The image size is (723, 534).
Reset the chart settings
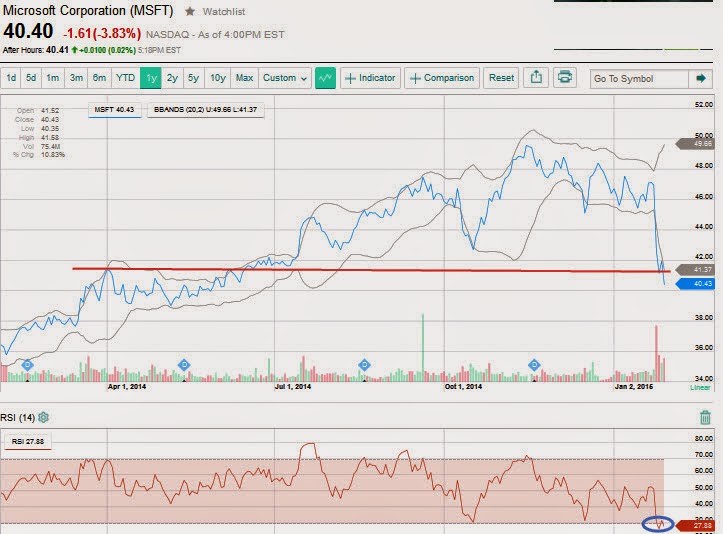tap(501, 78)
